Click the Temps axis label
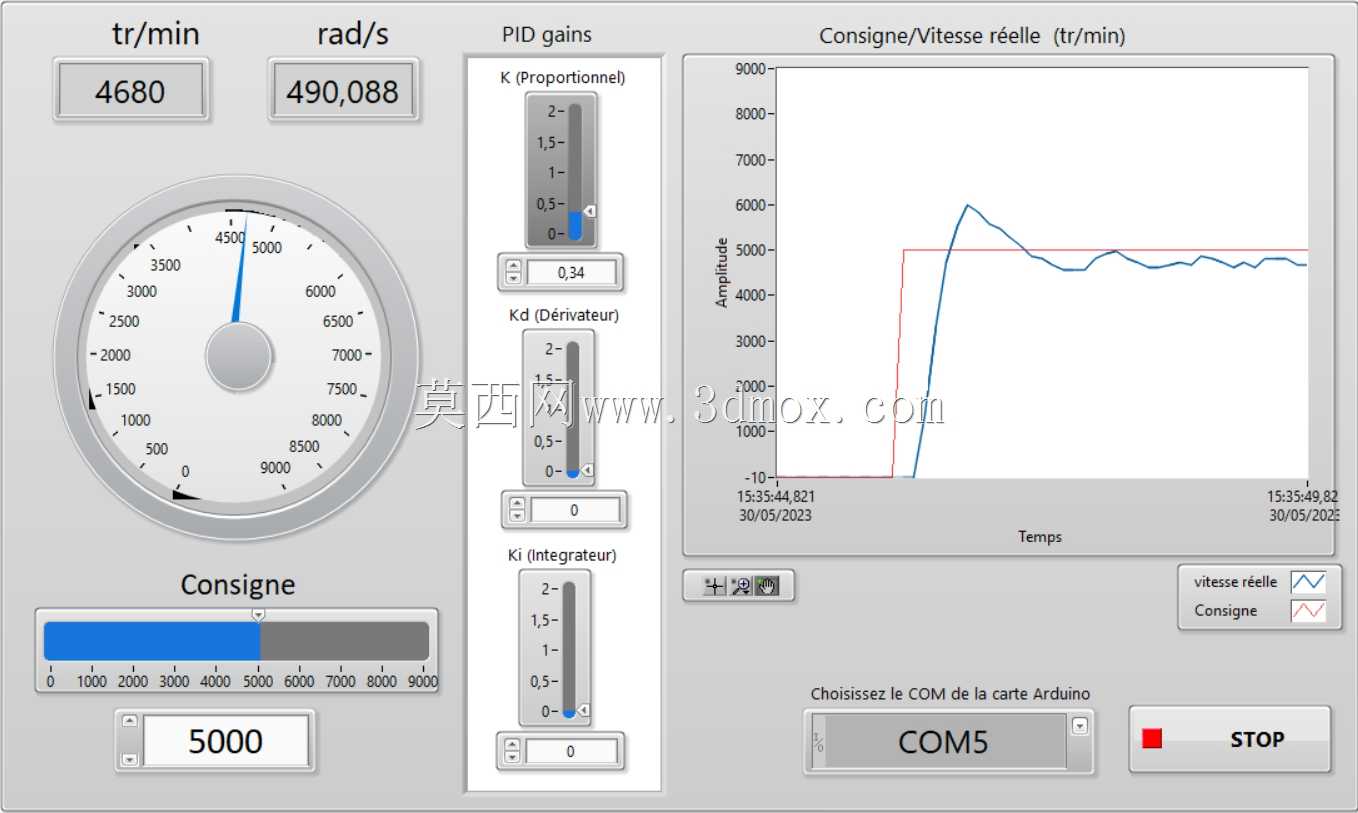Screen dimensions: 1358x813 (x=1040, y=537)
